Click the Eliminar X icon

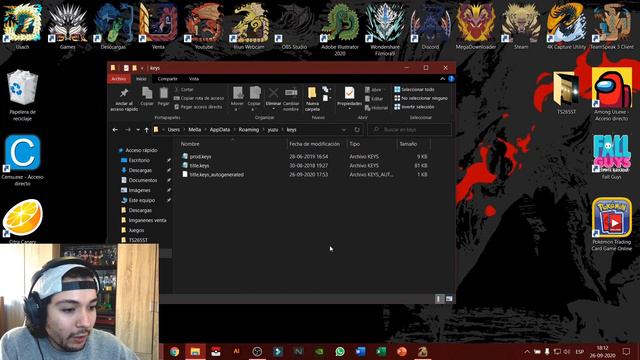click(x=273, y=93)
